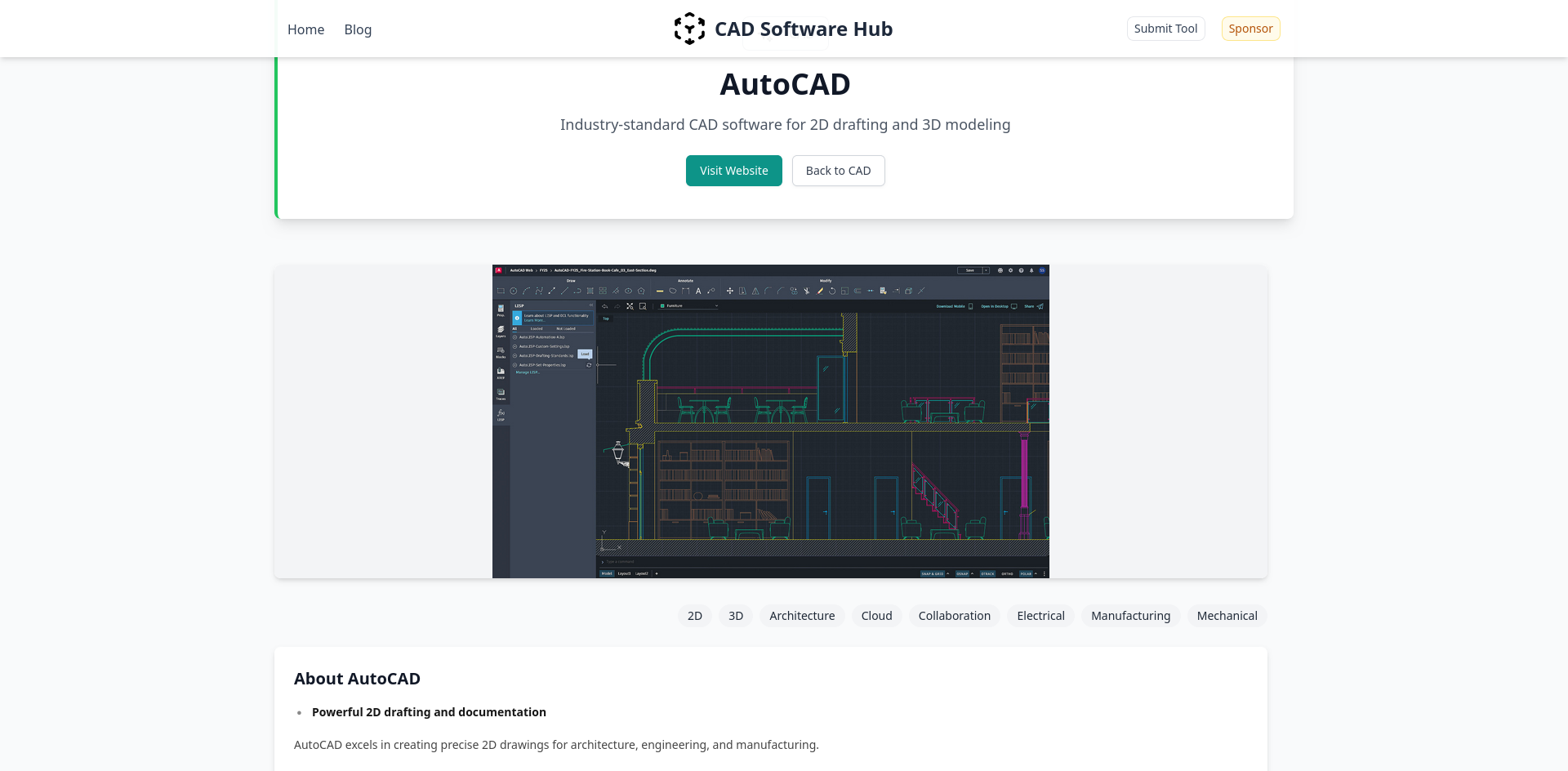1568x771 pixels.
Task: Go back to CAD listing
Action: point(838,171)
